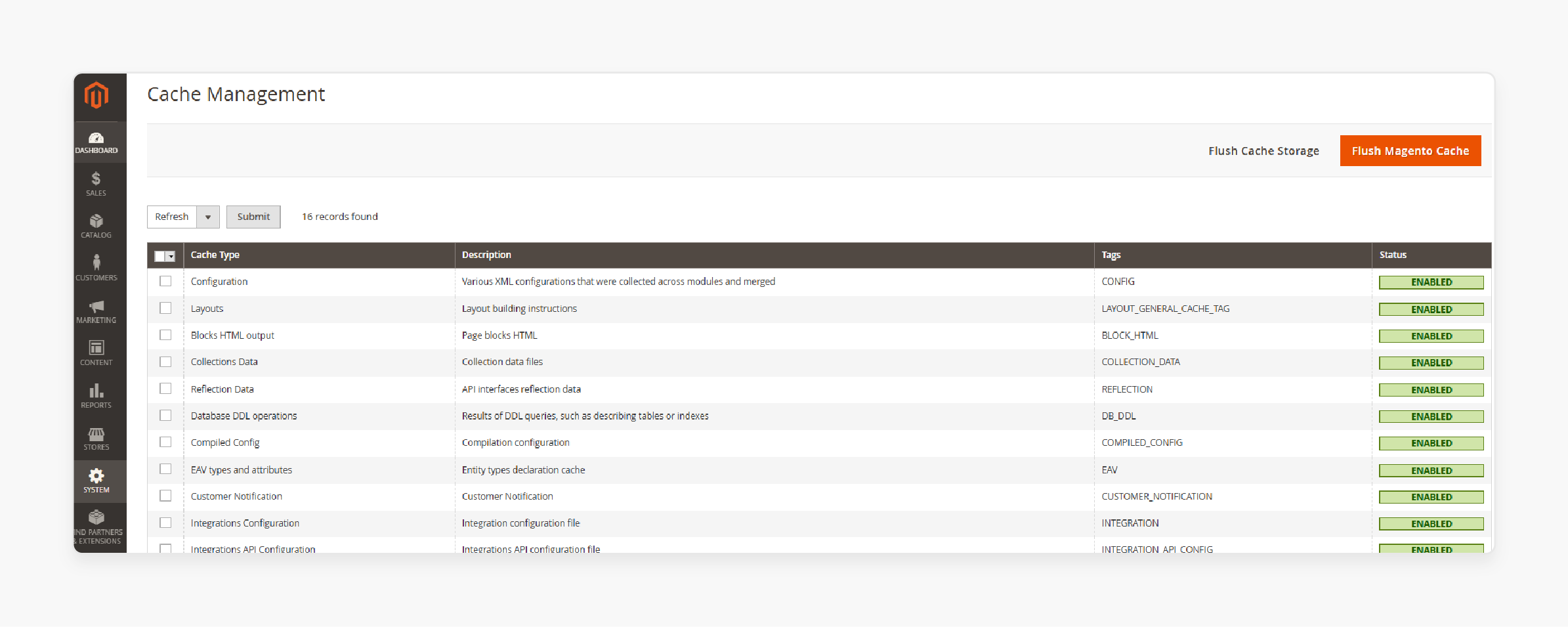Click the Cache Management page title
Viewport: 1568px width, 627px height.
[236, 95]
